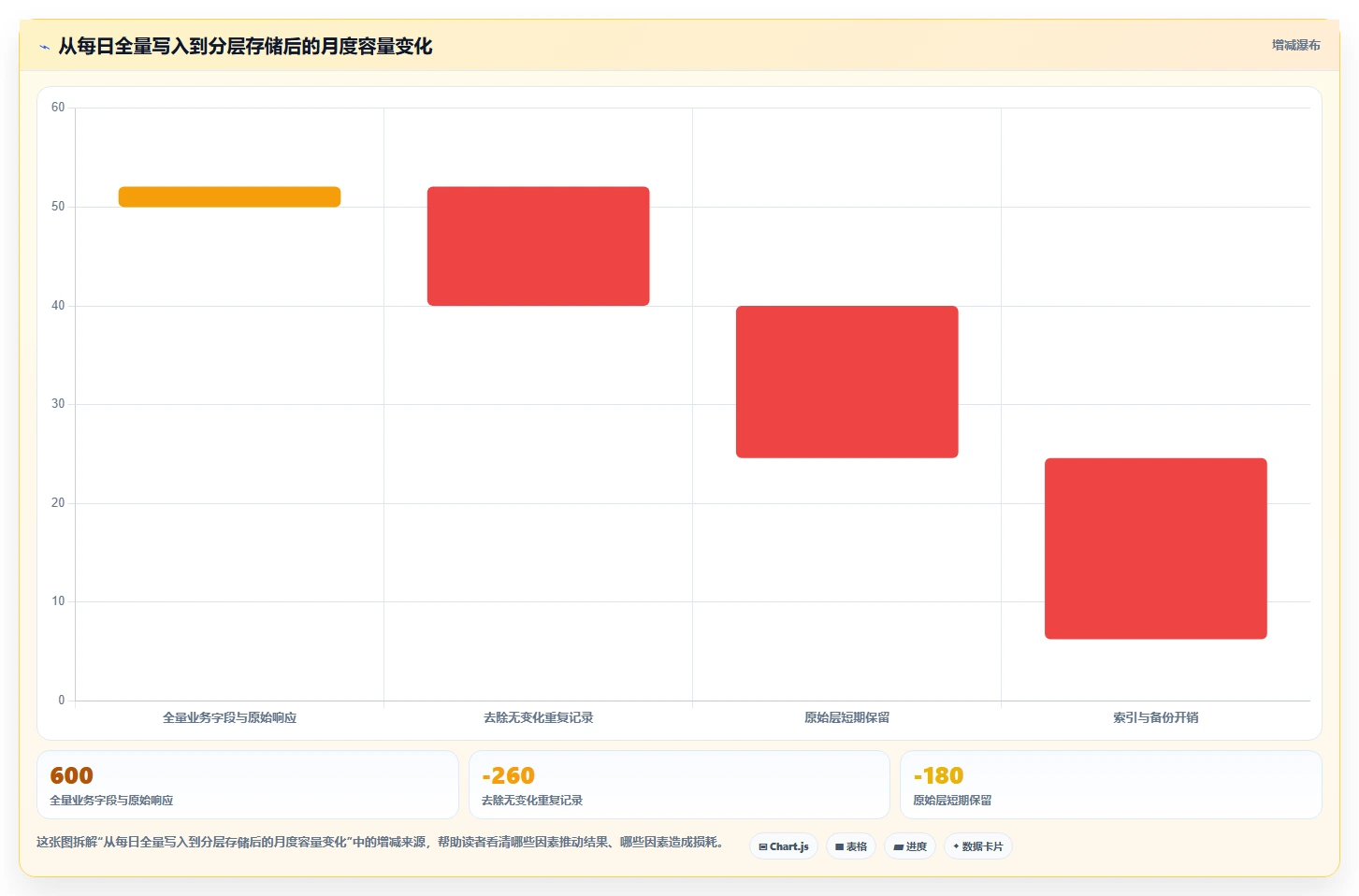Click the icon beside the chart title
The height and width of the screenshot is (896, 1359).
click(44, 47)
